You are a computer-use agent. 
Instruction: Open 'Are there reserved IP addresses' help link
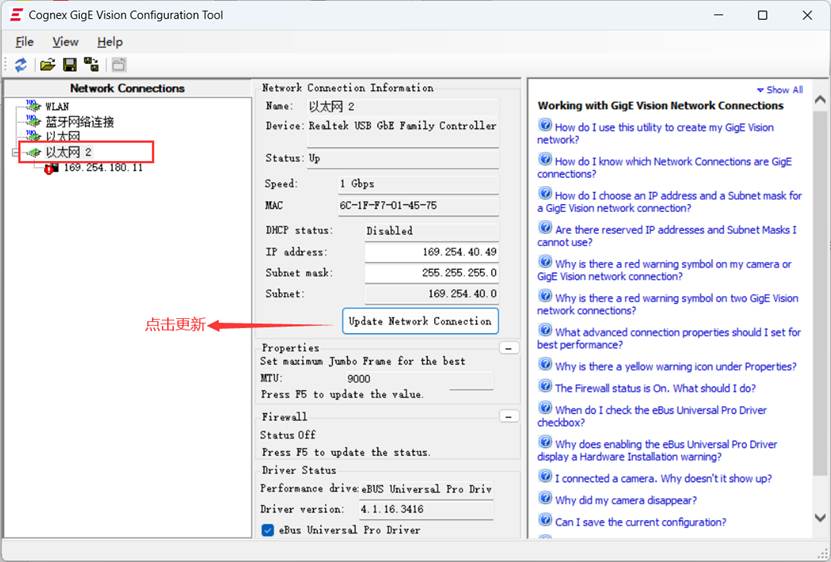tap(667, 236)
